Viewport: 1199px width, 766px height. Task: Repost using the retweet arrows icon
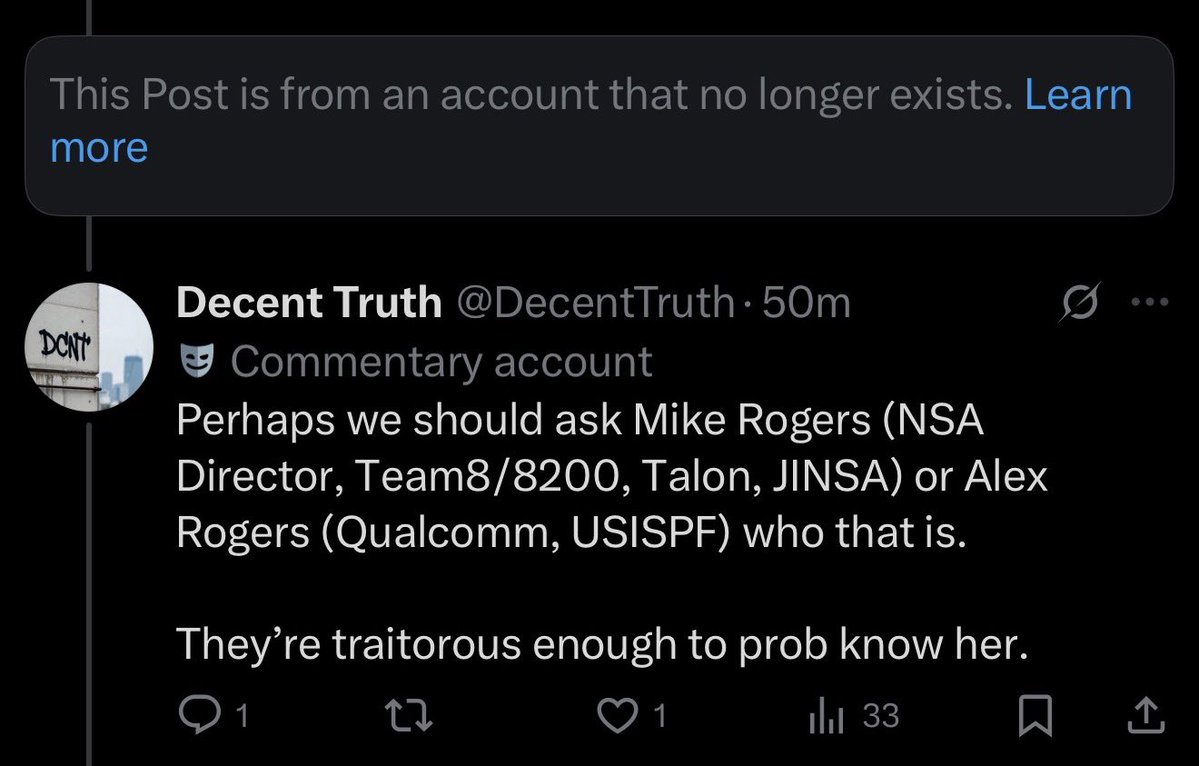click(412, 715)
